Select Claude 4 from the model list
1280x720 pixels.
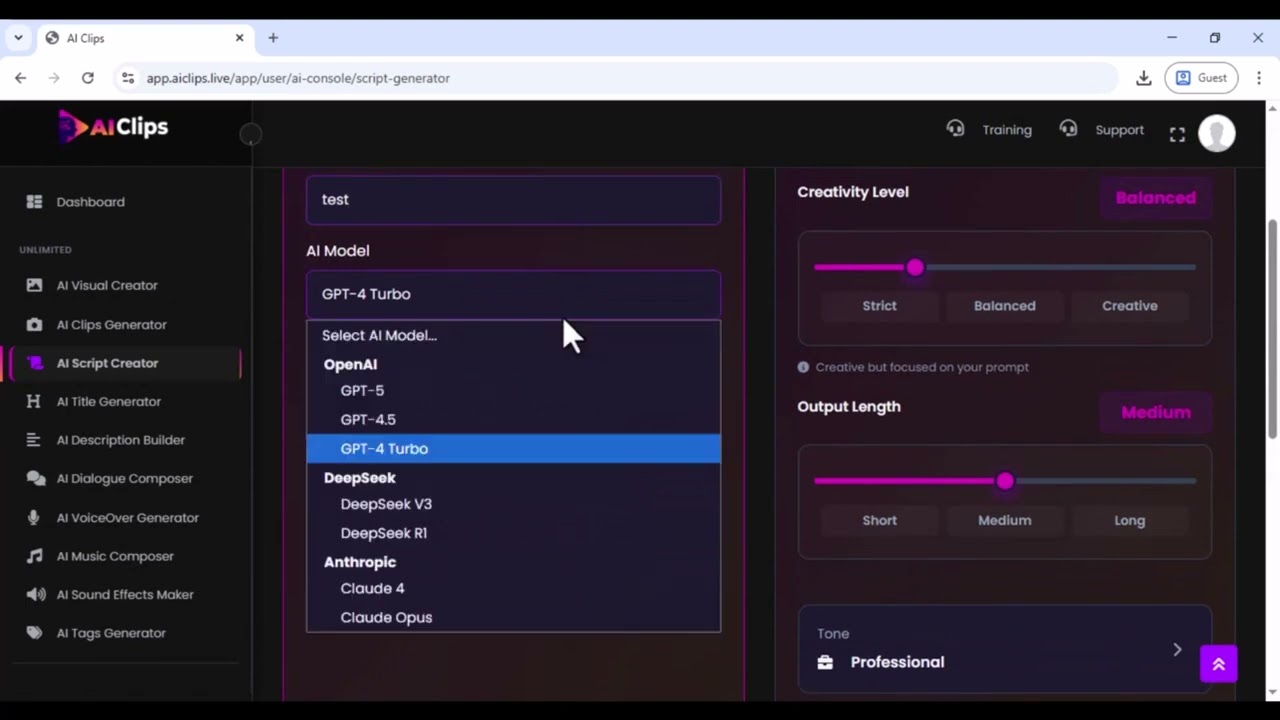coord(513,588)
